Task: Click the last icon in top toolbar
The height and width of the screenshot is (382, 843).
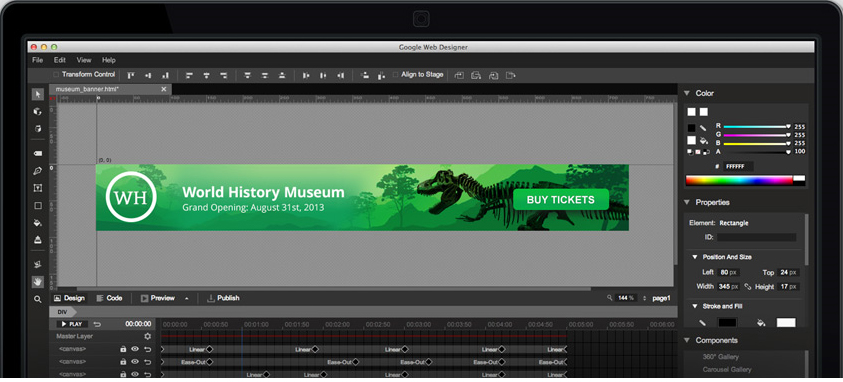Action: [511, 75]
